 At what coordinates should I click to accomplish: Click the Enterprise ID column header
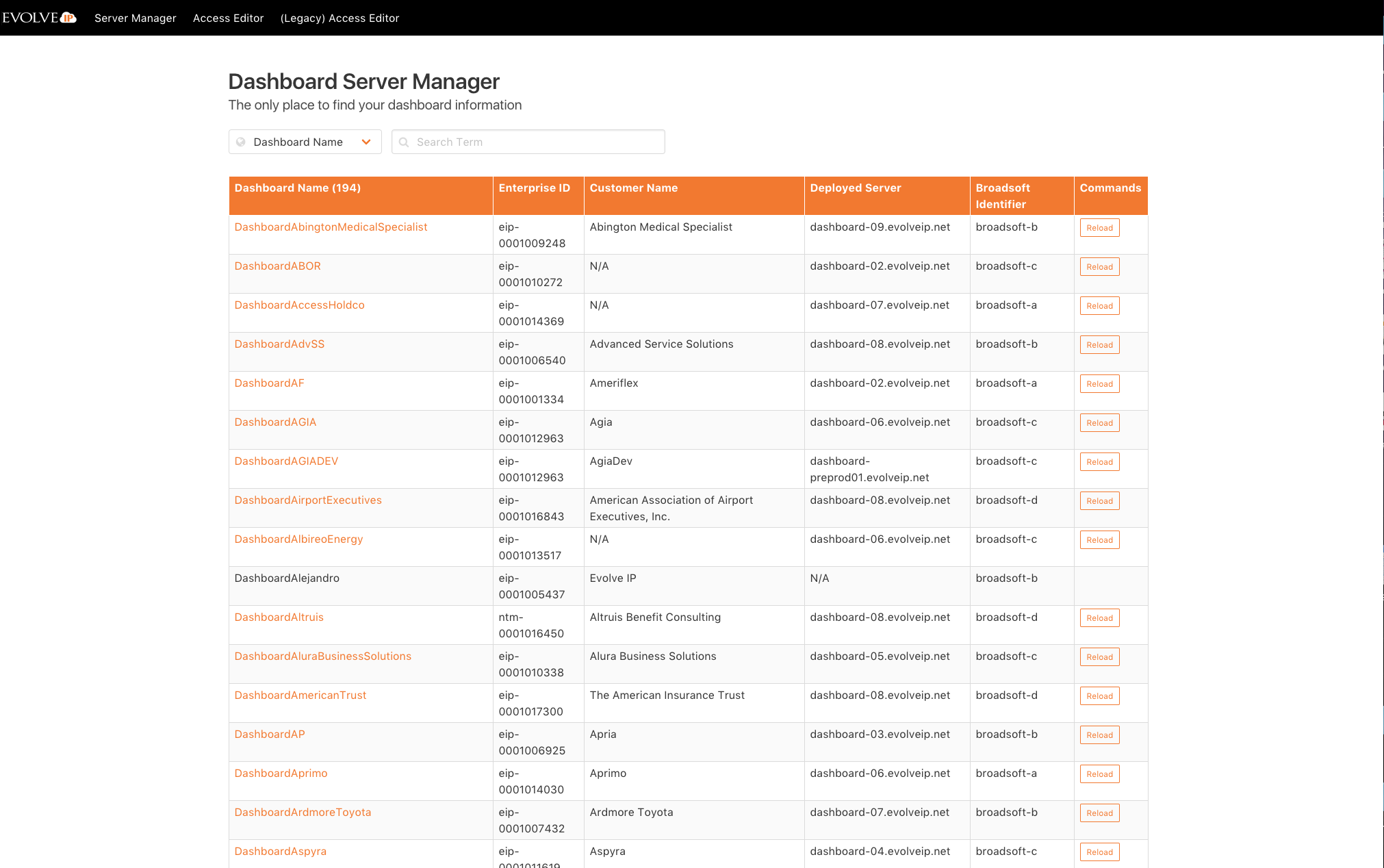click(x=534, y=188)
